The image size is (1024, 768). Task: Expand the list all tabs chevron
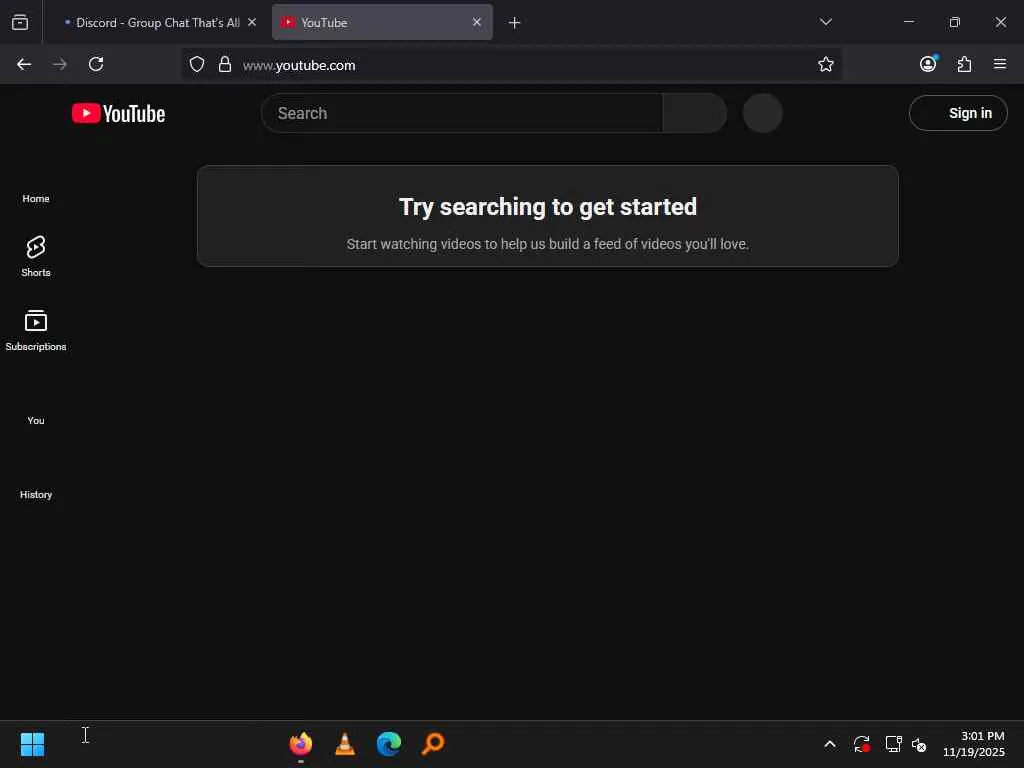click(x=825, y=22)
